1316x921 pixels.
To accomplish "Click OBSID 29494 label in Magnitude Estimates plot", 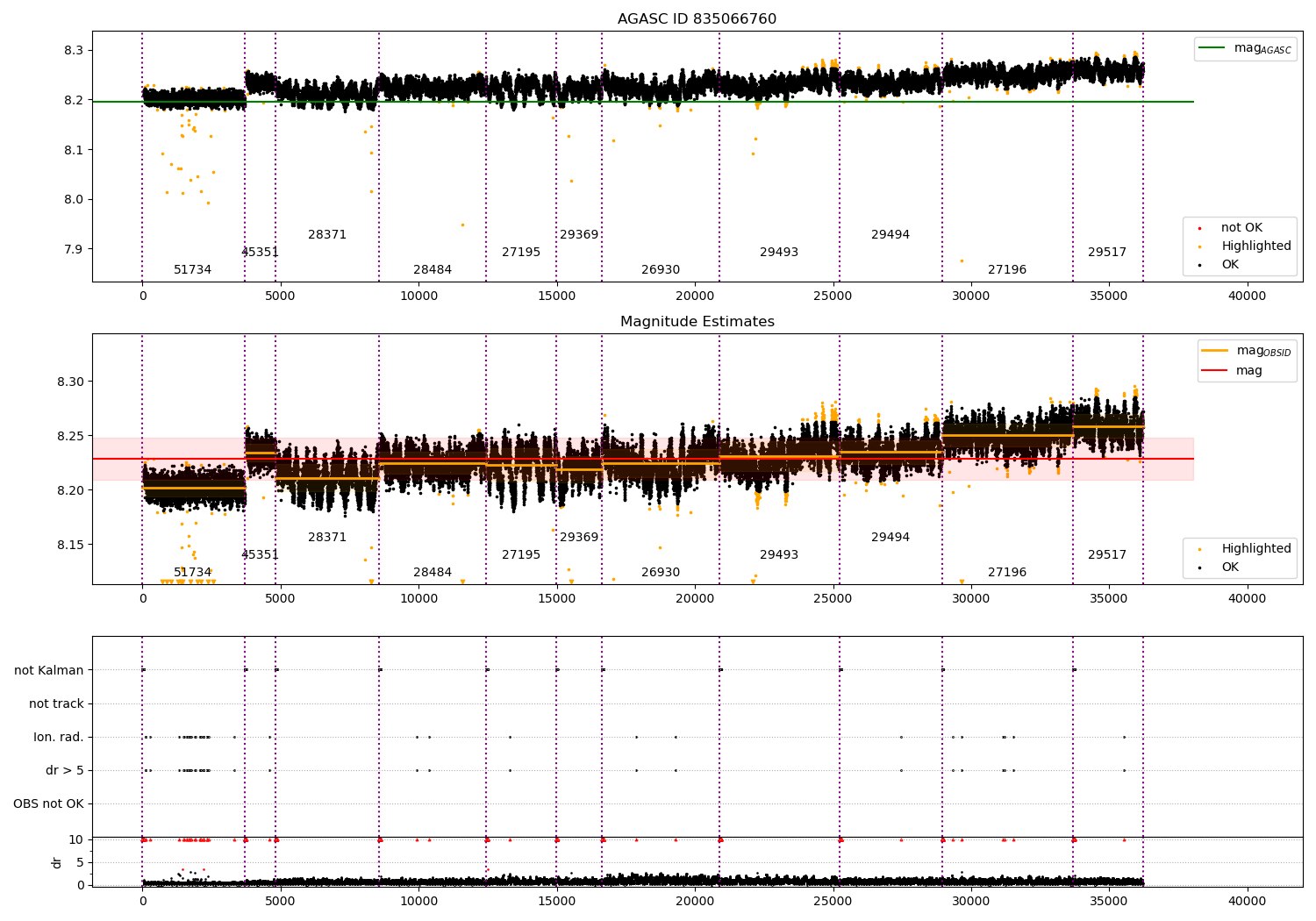I will pyautogui.click(x=890, y=538).
